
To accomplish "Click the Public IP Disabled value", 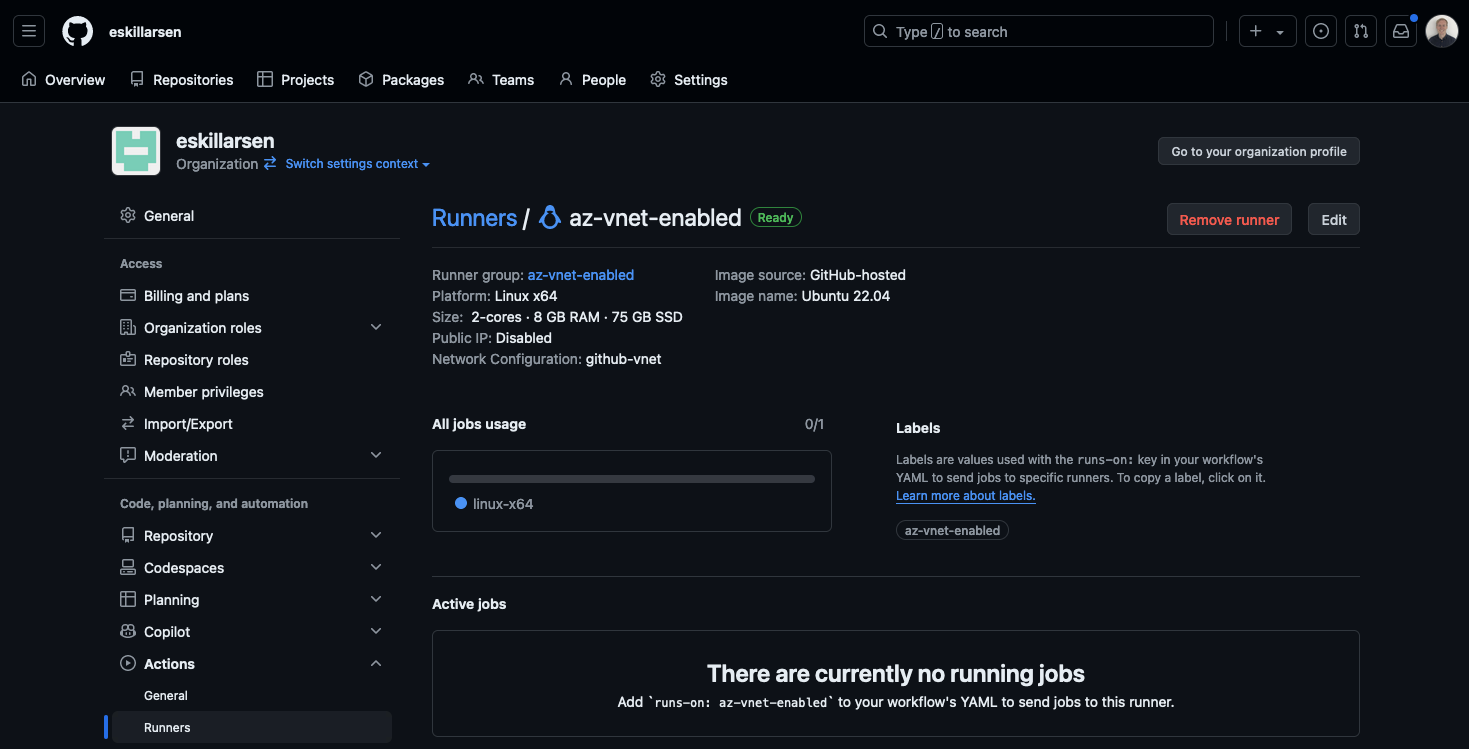I will (x=524, y=338).
